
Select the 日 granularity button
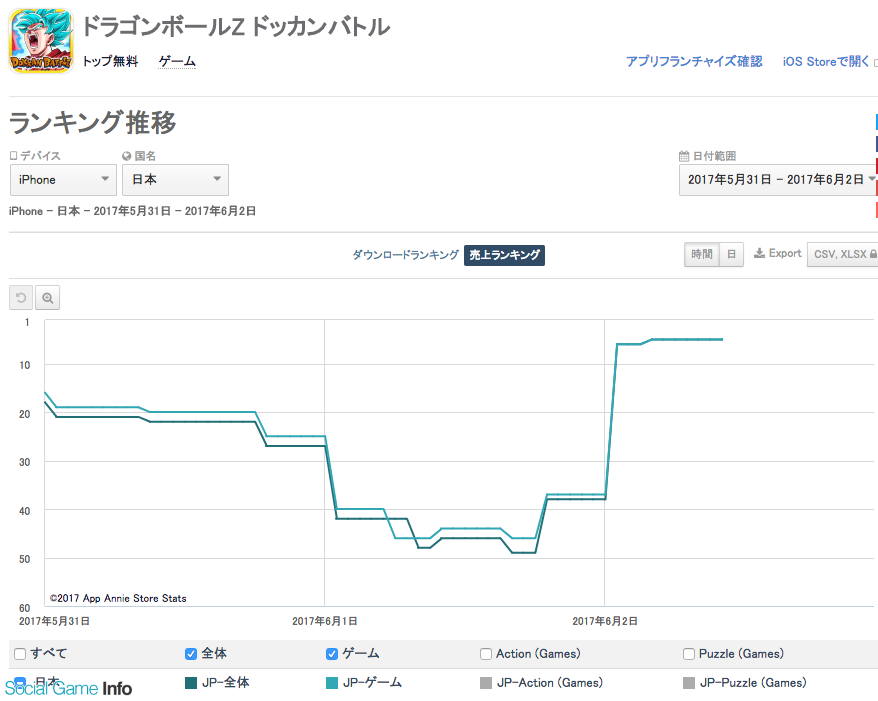pos(731,254)
